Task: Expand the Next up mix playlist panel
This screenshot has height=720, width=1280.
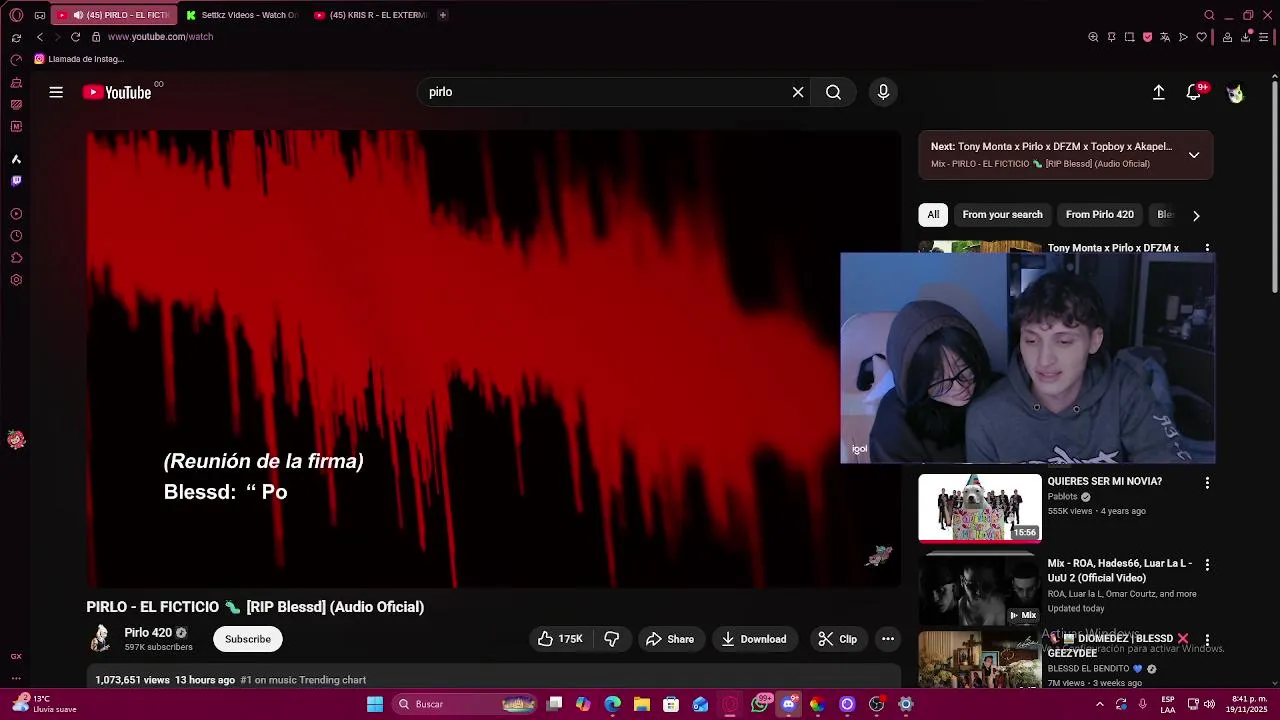Action: pyautogui.click(x=1193, y=155)
